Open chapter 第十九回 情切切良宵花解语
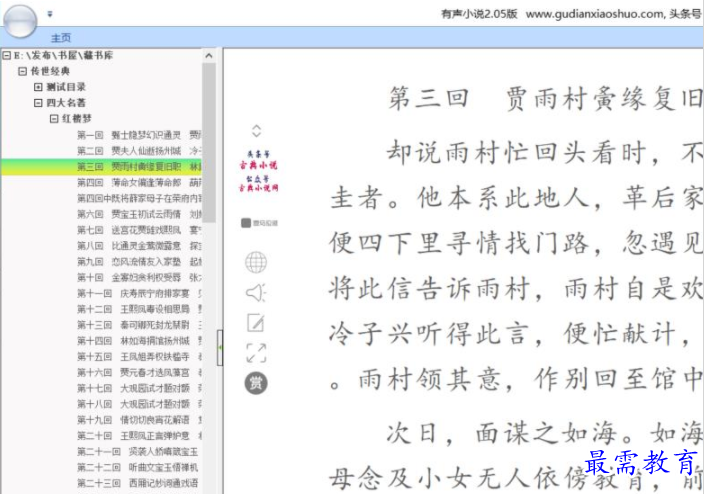706x494 pixels. pos(139,420)
